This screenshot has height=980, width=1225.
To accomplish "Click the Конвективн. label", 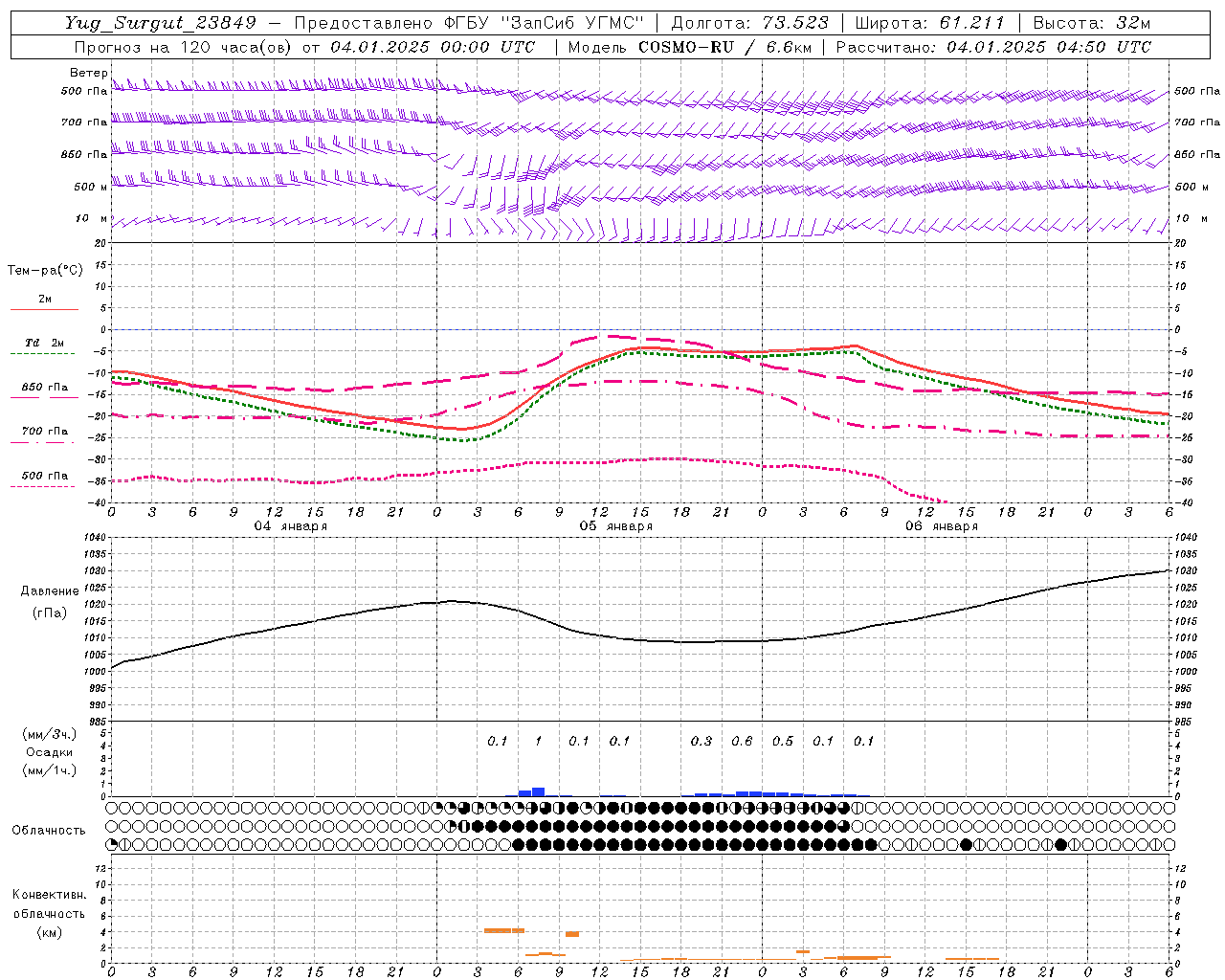I will pos(49,895).
